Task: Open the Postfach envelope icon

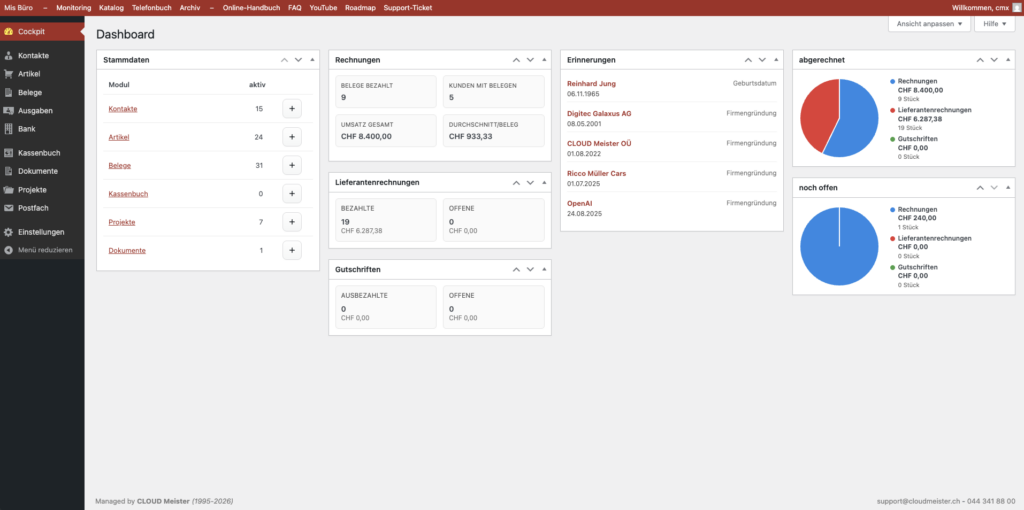Action: [9, 208]
